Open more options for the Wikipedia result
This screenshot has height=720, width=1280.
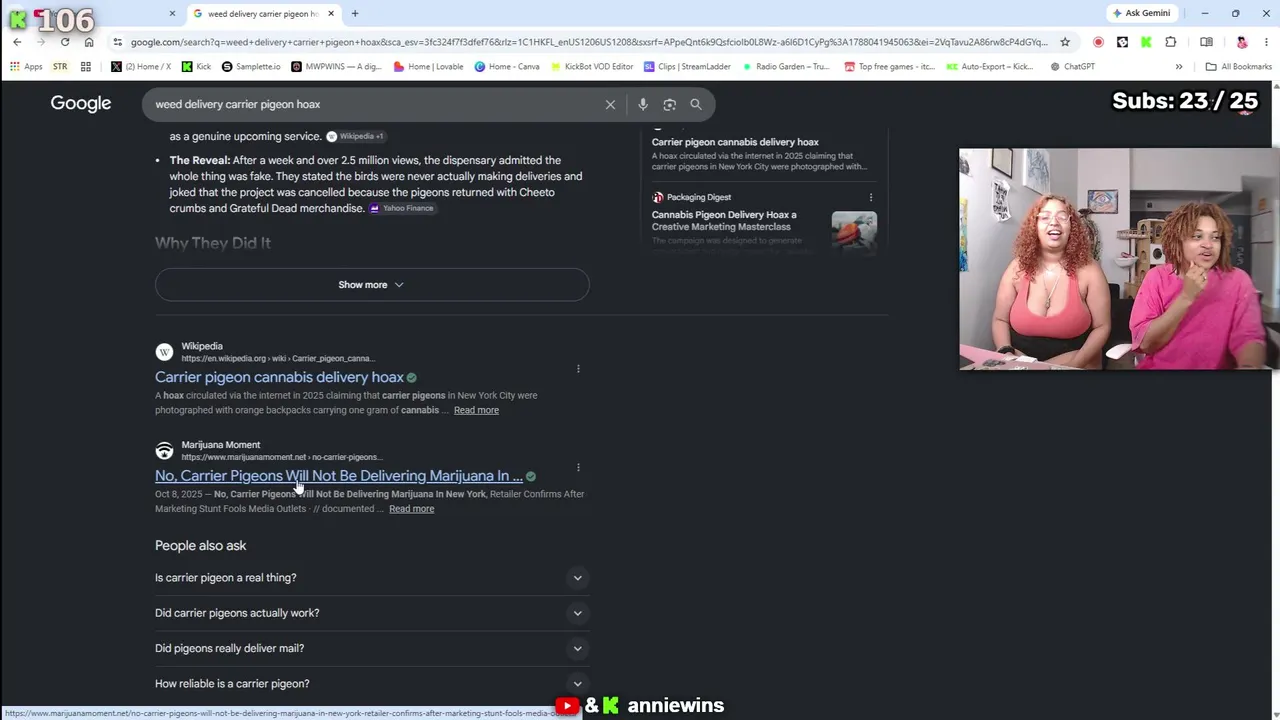click(x=578, y=369)
